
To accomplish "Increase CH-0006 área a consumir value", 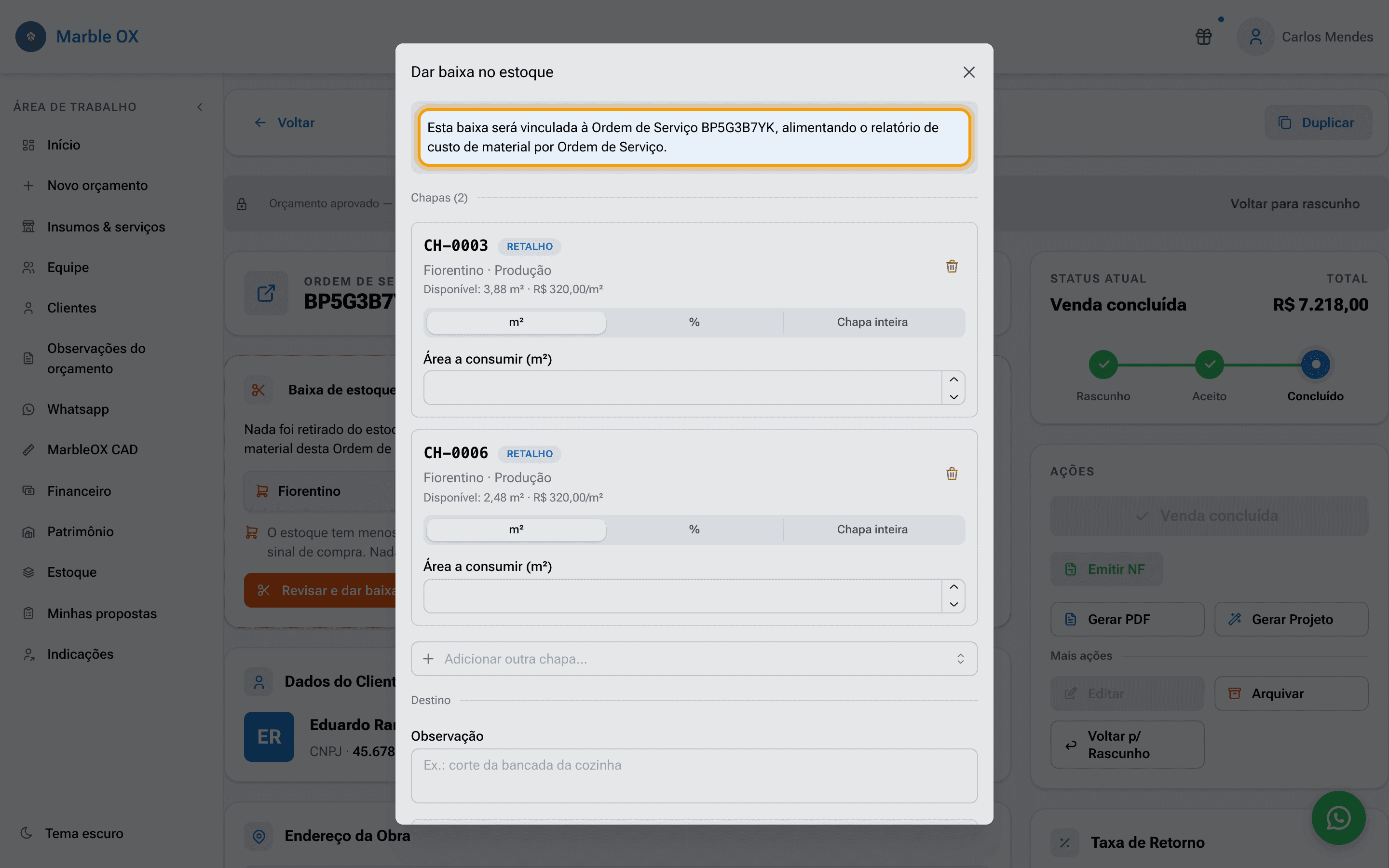I will click(x=953, y=587).
